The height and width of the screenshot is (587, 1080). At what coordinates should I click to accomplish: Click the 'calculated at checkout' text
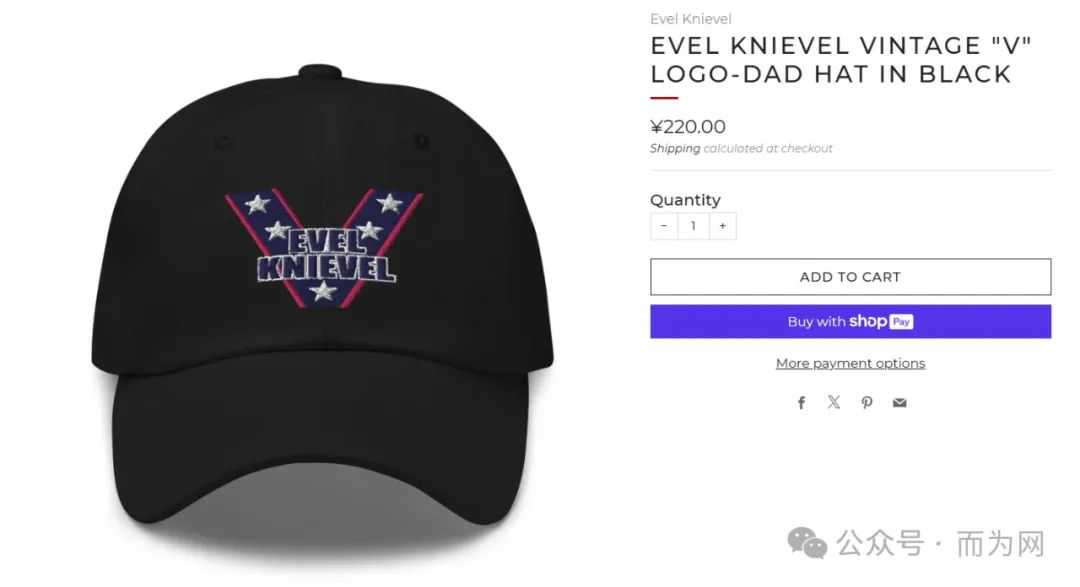pyautogui.click(x=767, y=149)
